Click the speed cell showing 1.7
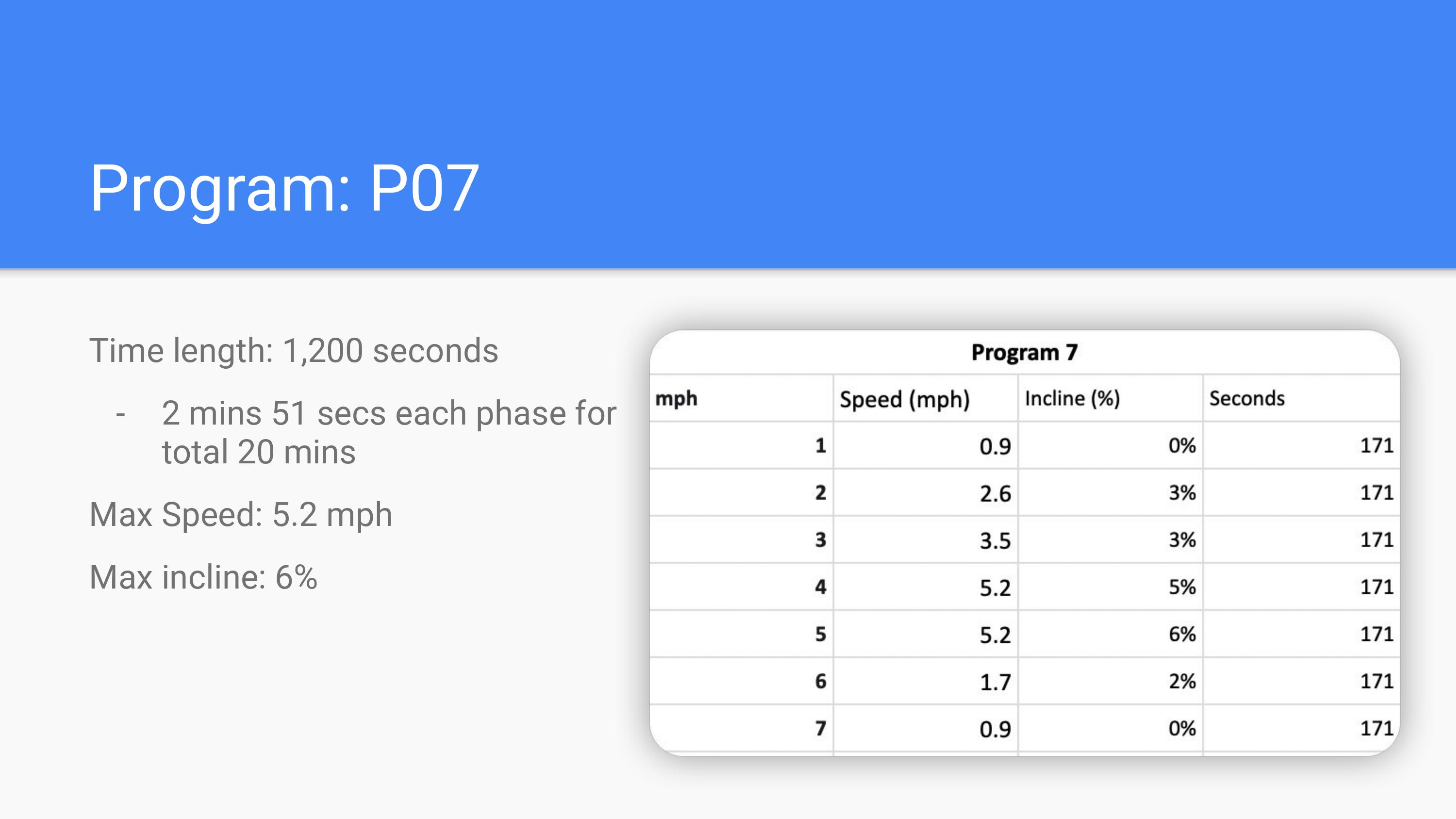1456x819 pixels. (995, 682)
